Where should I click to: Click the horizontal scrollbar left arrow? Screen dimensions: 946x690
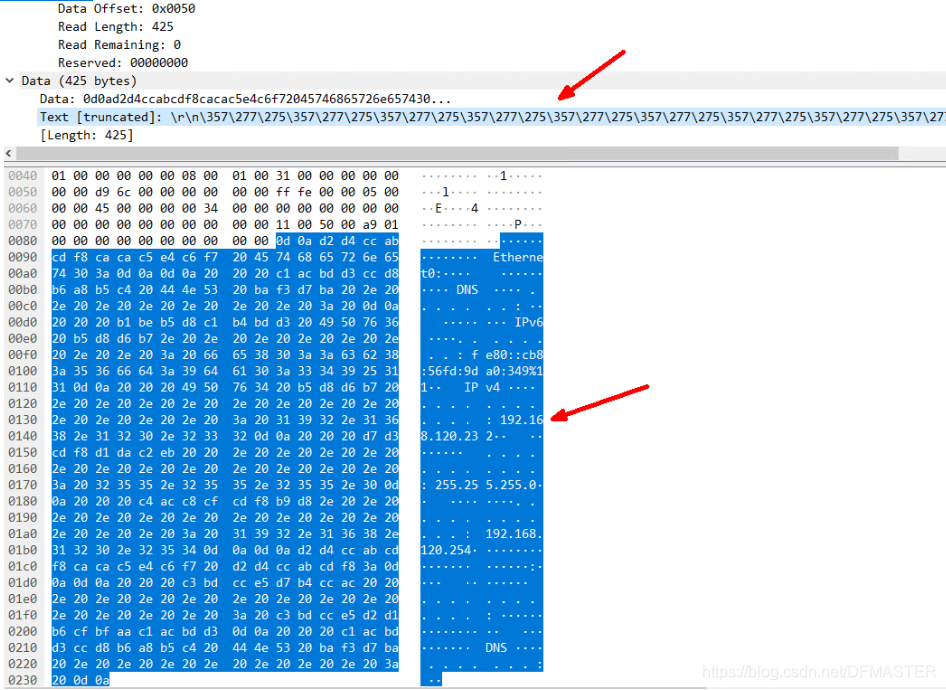pos(8,153)
